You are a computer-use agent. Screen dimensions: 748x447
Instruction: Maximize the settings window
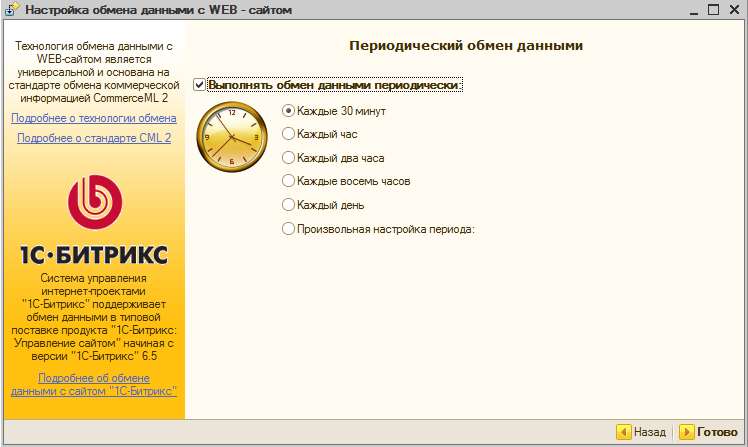713,10
